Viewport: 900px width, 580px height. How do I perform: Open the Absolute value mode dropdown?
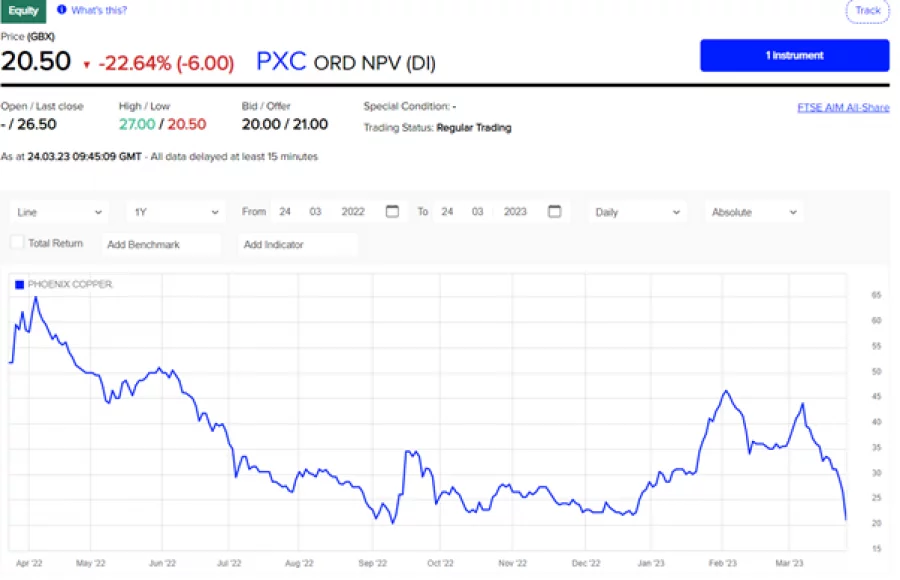[753, 211]
